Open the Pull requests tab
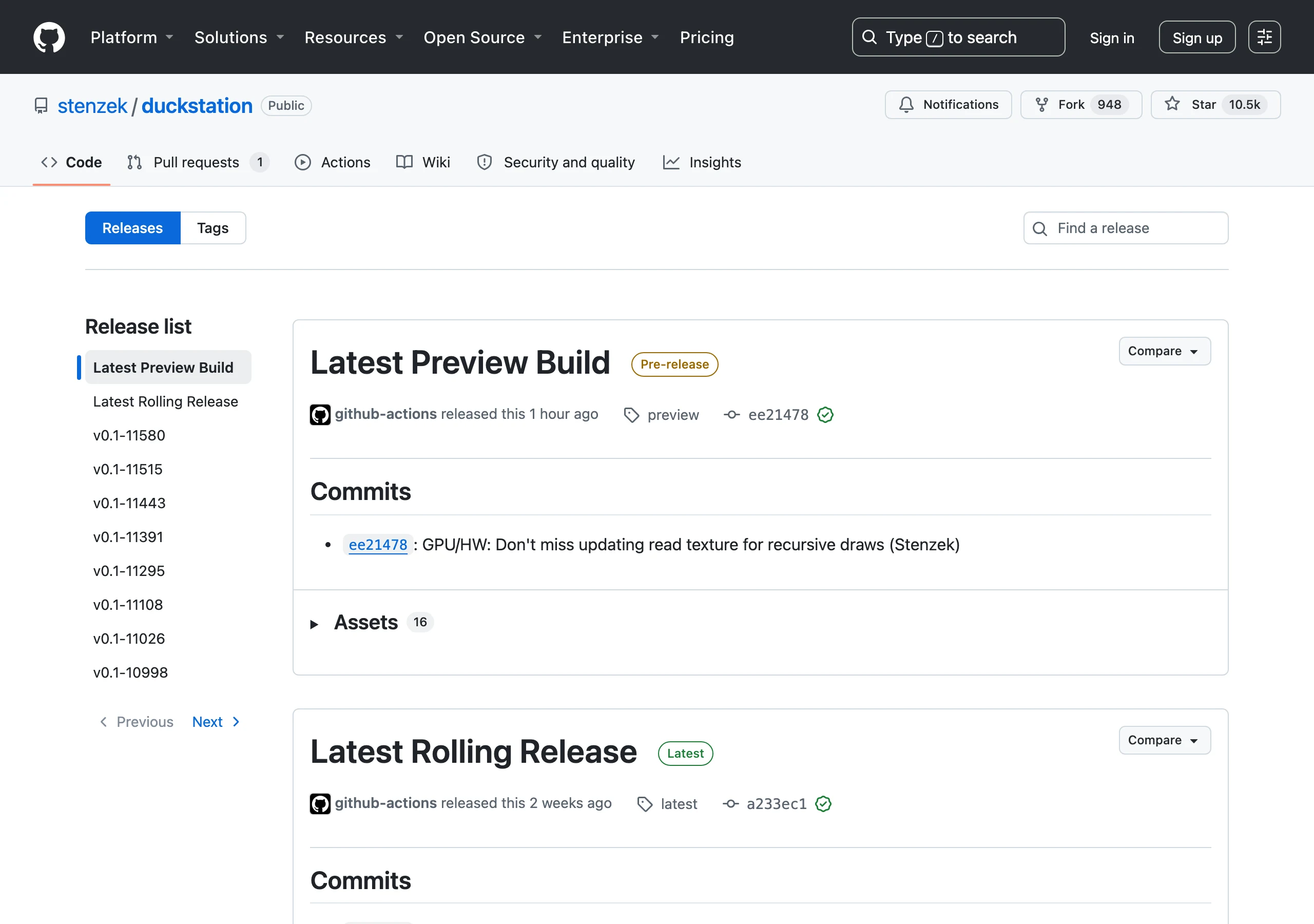The height and width of the screenshot is (924, 1314). pyautogui.click(x=198, y=163)
